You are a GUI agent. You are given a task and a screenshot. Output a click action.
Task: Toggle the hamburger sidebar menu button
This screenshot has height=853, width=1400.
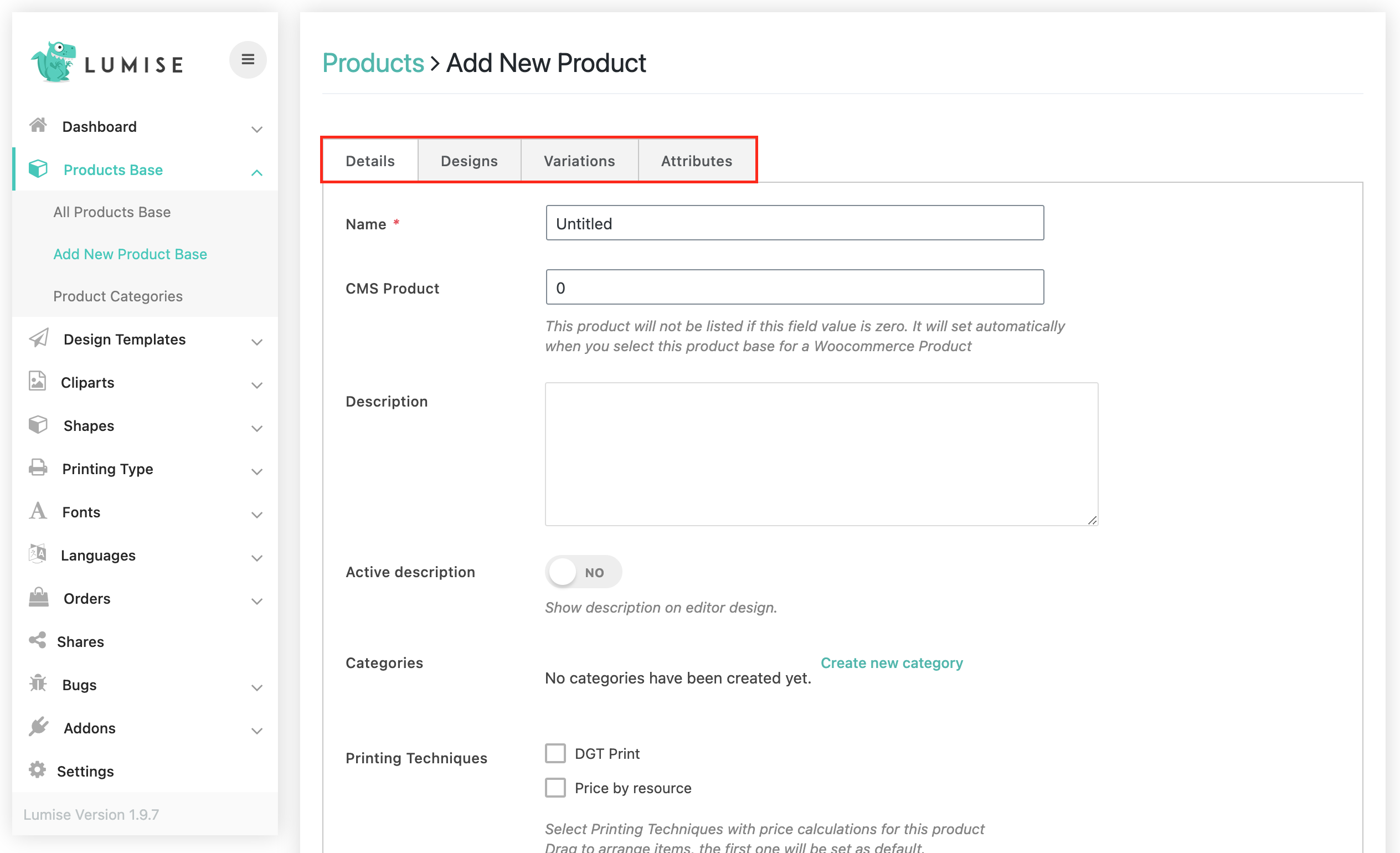tap(248, 59)
